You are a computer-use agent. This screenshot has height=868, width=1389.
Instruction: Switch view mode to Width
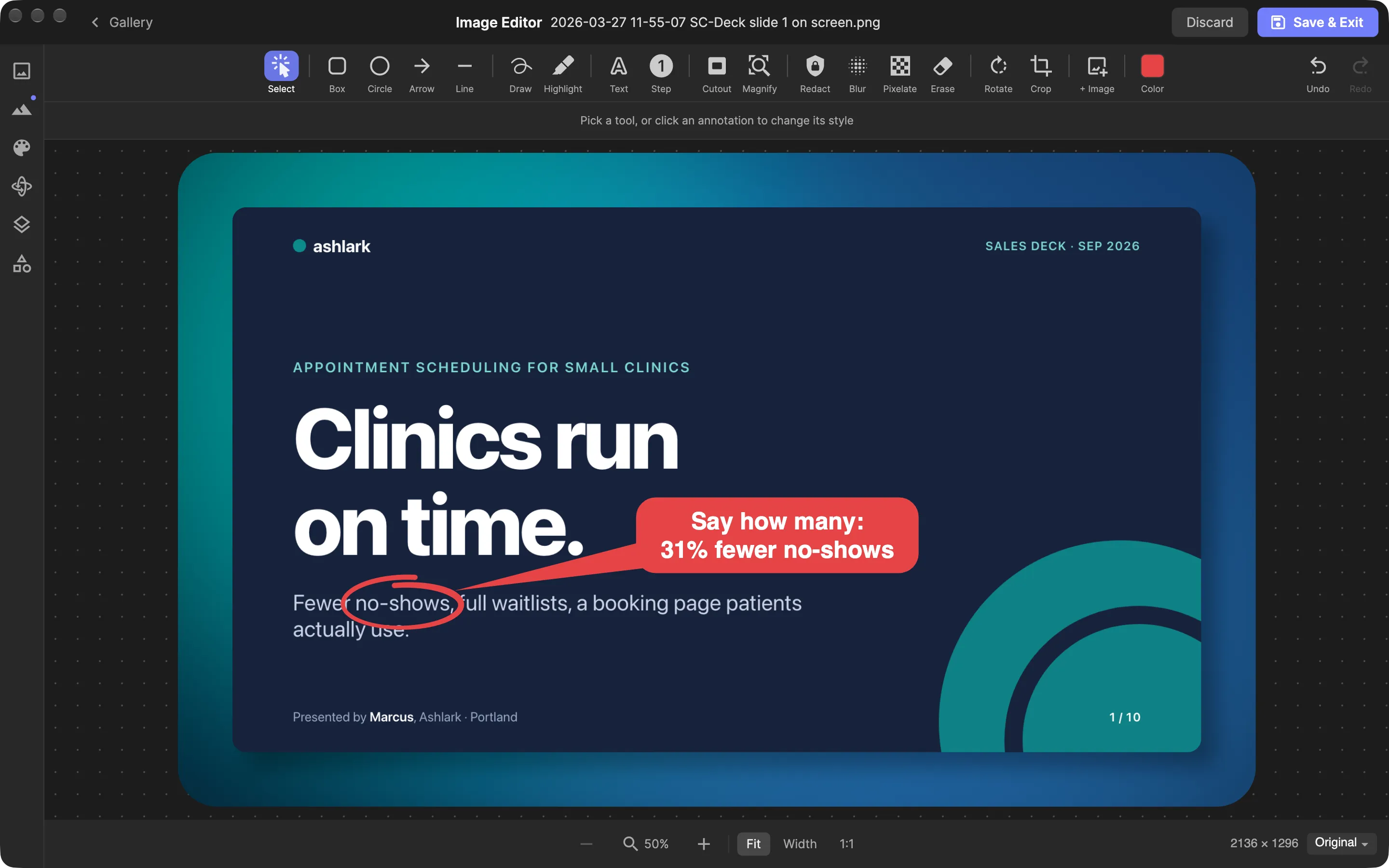[800, 843]
